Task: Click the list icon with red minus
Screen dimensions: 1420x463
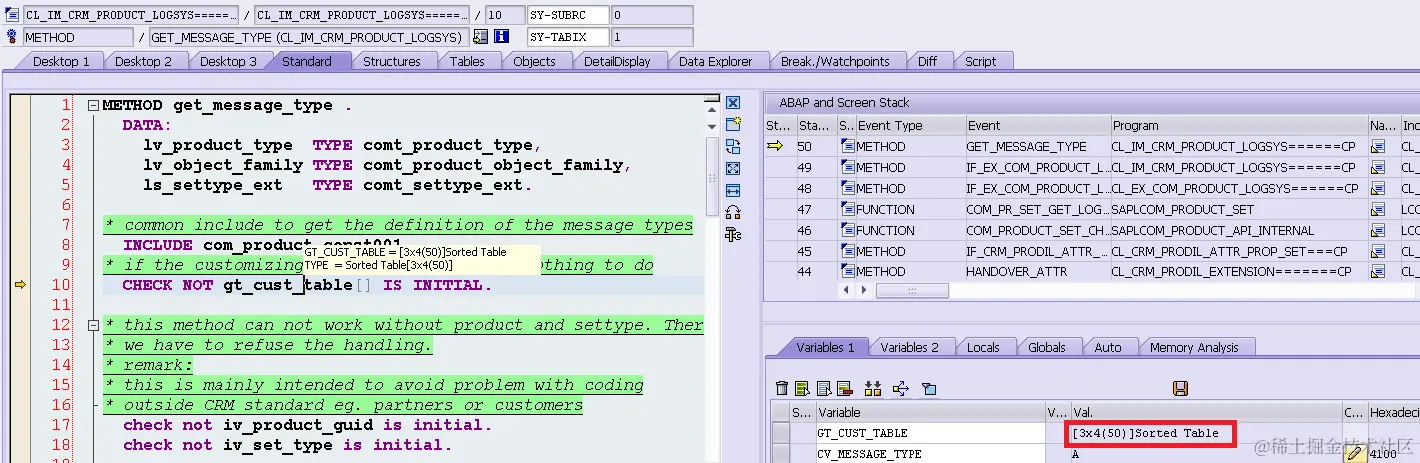Action: [844, 389]
